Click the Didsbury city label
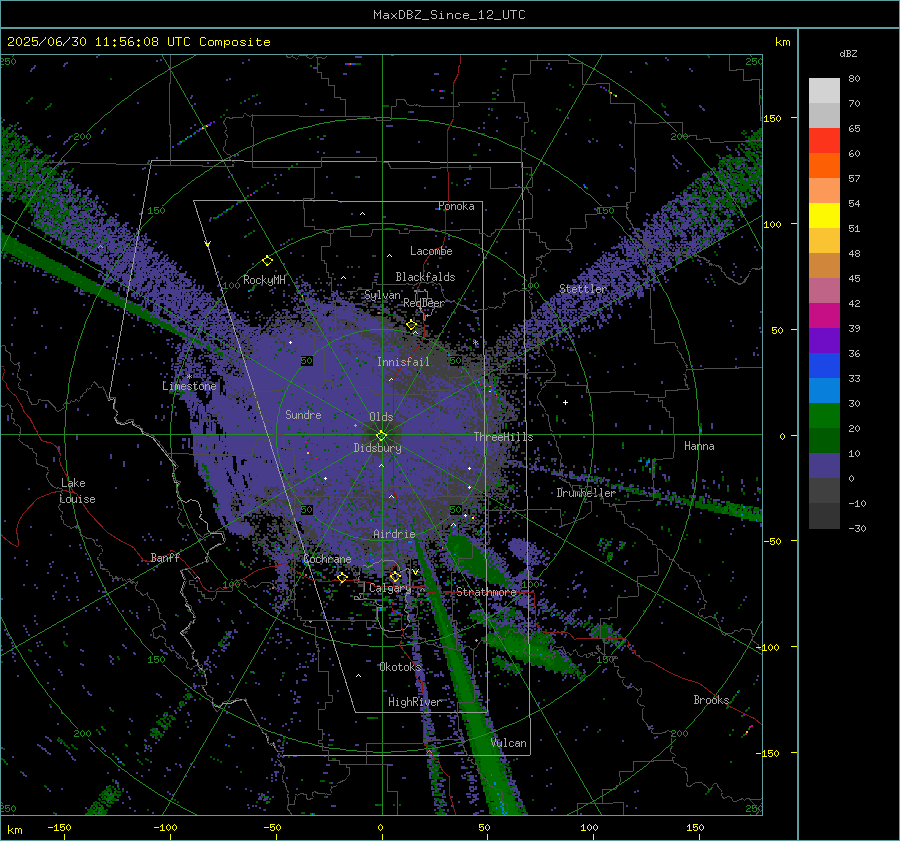Screen dimensions: 900x841 (377, 448)
